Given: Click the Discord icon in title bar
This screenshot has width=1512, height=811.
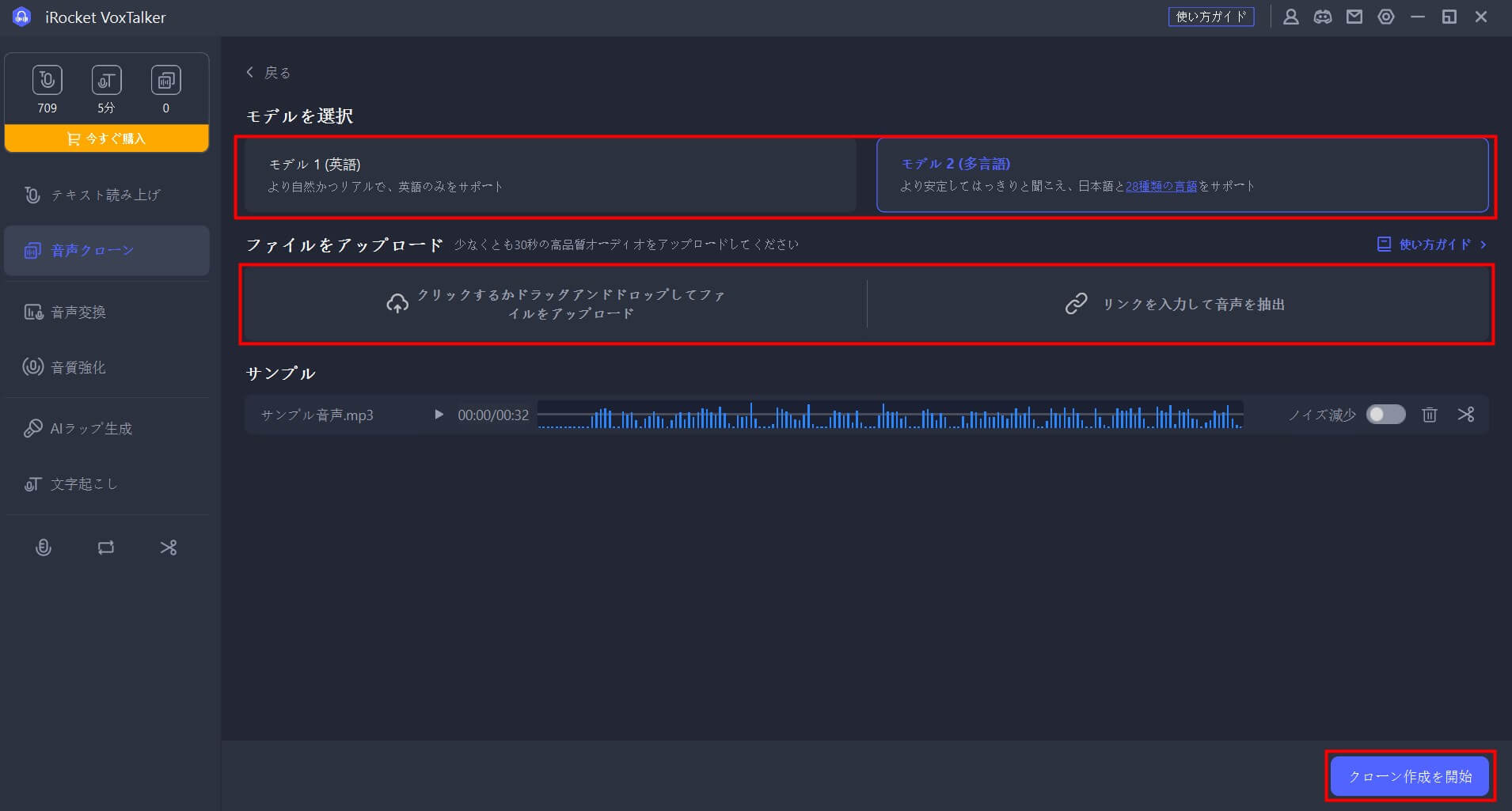Looking at the screenshot, I should [x=1323, y=17].
